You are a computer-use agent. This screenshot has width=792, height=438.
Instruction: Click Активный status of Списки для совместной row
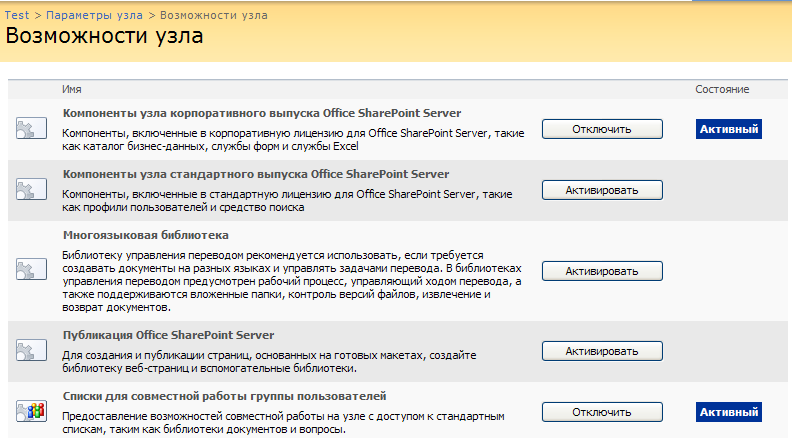pyautogui.click(x=728, y=412)
